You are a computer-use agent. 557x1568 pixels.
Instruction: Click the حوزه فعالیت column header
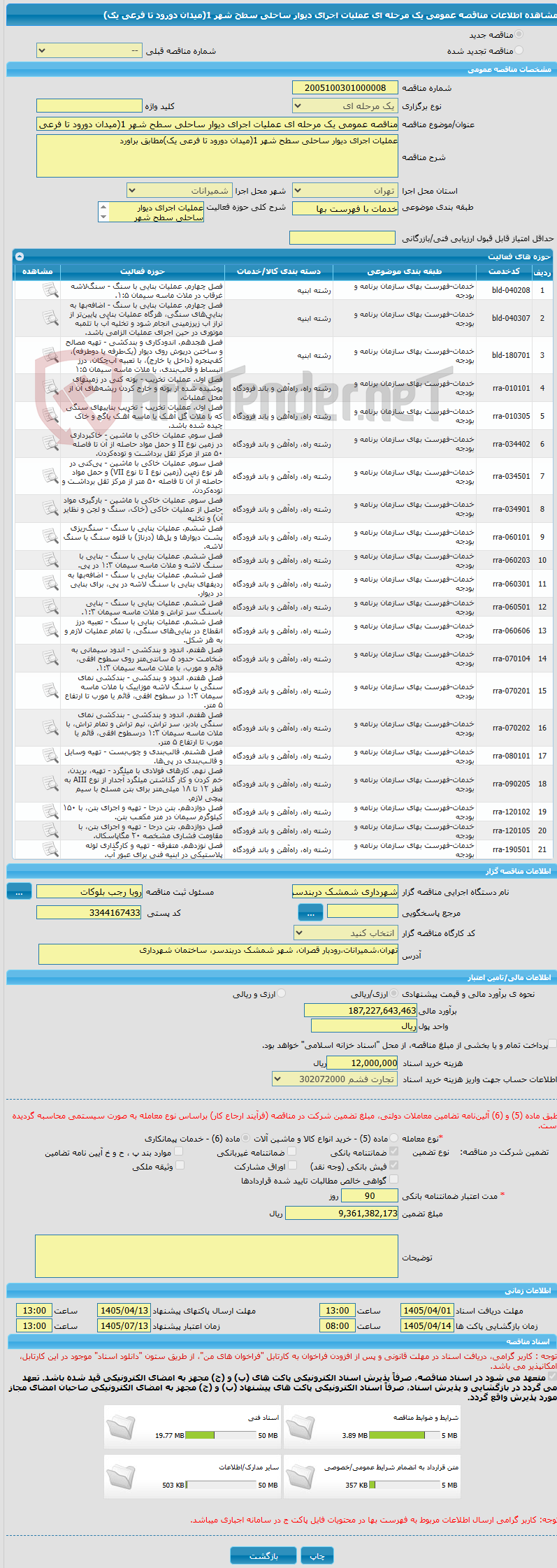[x=143, y=271]
